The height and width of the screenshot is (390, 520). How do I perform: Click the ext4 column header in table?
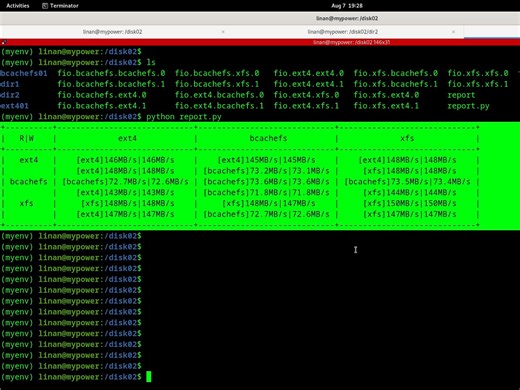127,138
